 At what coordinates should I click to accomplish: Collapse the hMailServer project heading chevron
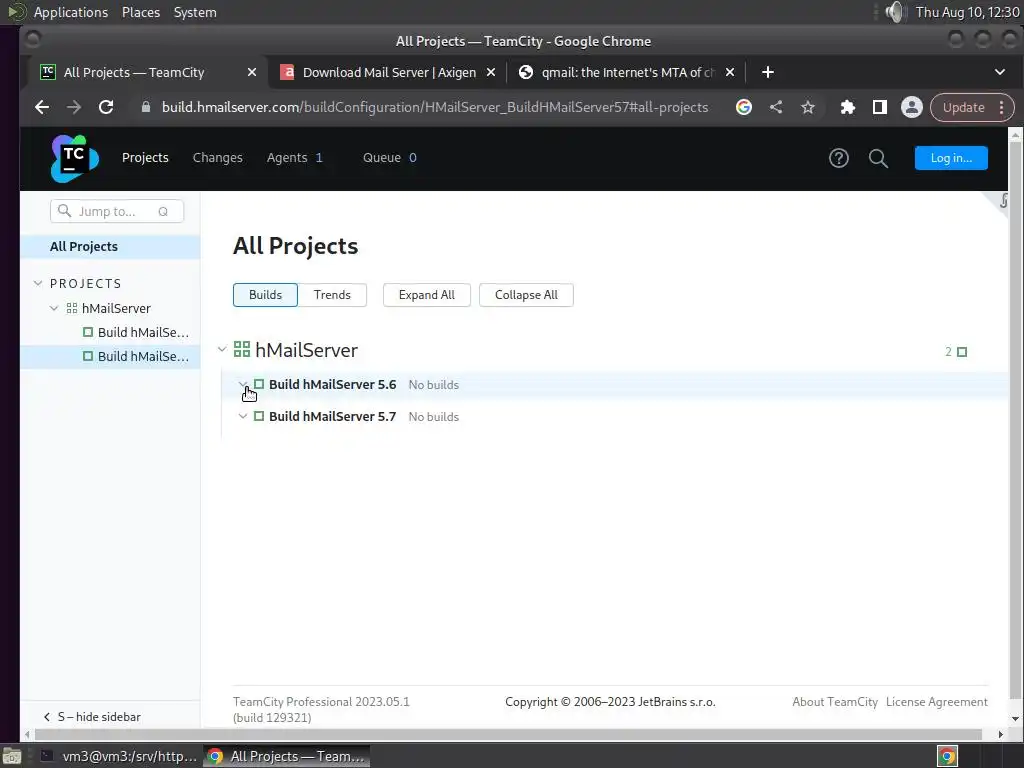[x=222, y=349]
